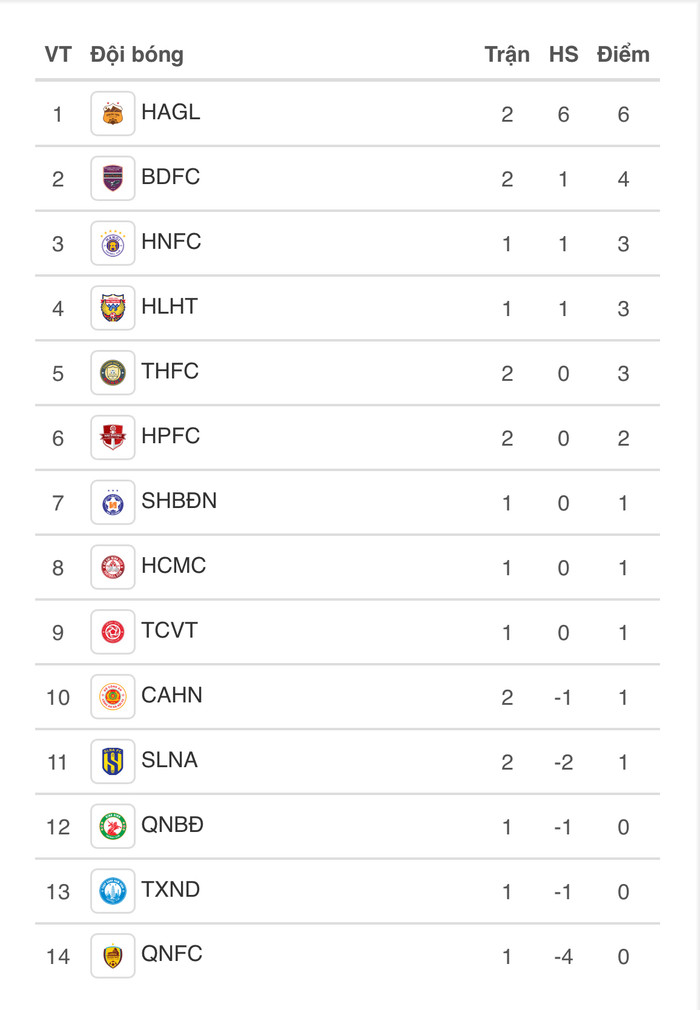Select the QNBĐ team logo
Screen dimensions: 700x1010
[113, 827]
